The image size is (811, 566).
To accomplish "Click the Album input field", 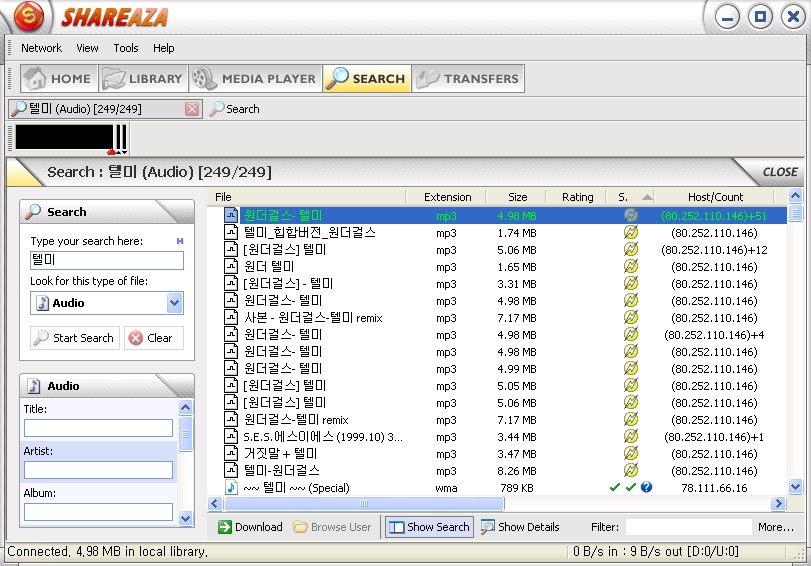I will 98,512.
